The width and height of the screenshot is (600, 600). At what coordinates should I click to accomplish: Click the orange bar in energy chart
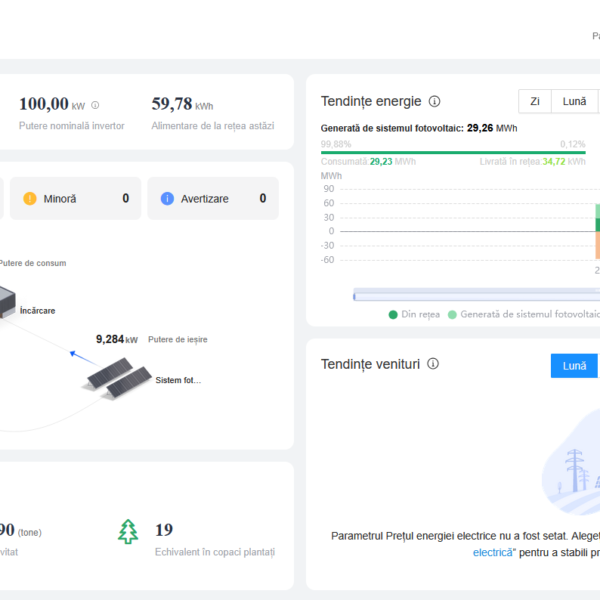[597, 245]
